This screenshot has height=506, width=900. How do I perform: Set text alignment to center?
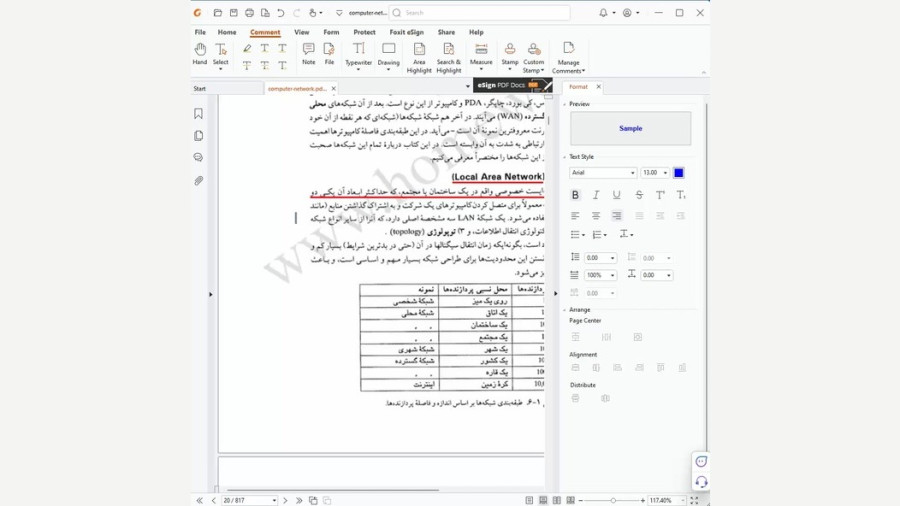point(596,216)
